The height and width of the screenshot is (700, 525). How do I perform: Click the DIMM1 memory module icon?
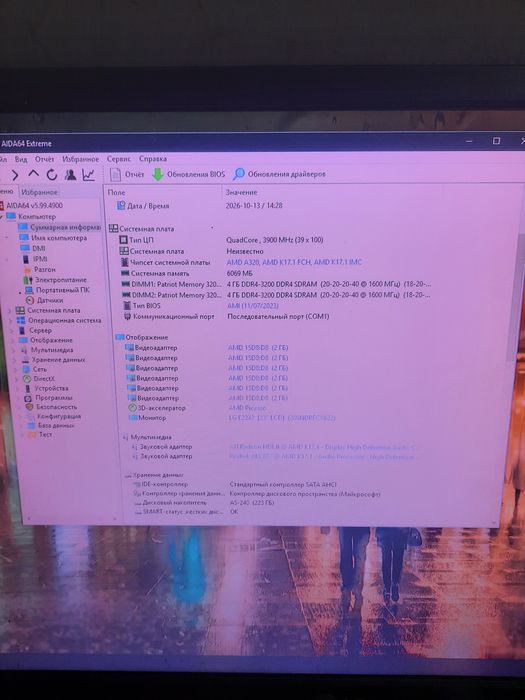click(x=125, y=284)
